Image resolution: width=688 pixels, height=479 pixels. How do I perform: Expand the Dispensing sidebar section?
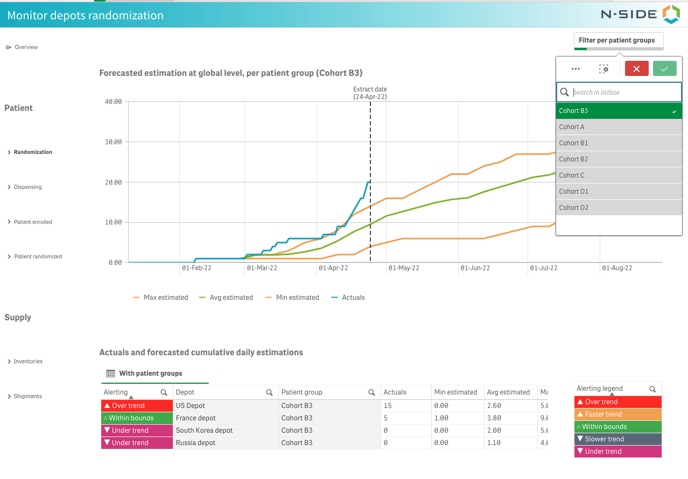[27, 187]
